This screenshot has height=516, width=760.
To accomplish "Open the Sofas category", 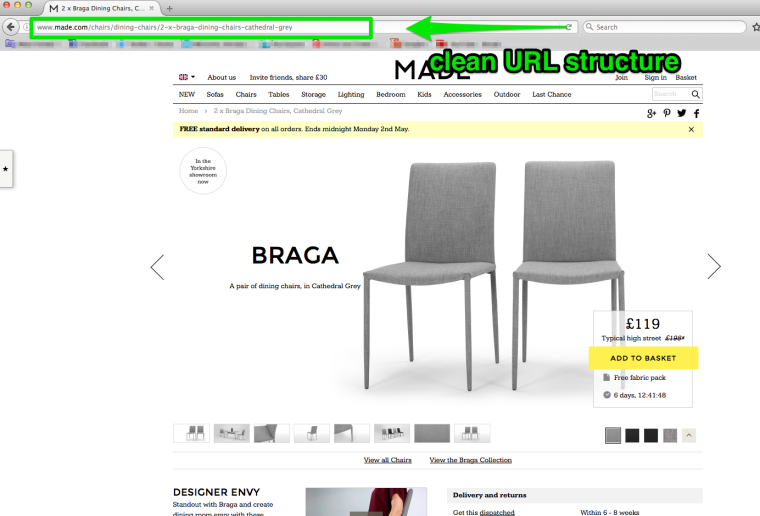I will tap(215, 94).
